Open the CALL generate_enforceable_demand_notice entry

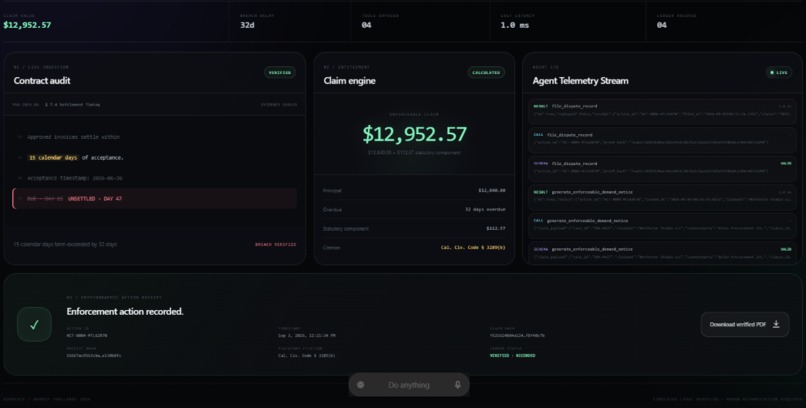[663, 226]
